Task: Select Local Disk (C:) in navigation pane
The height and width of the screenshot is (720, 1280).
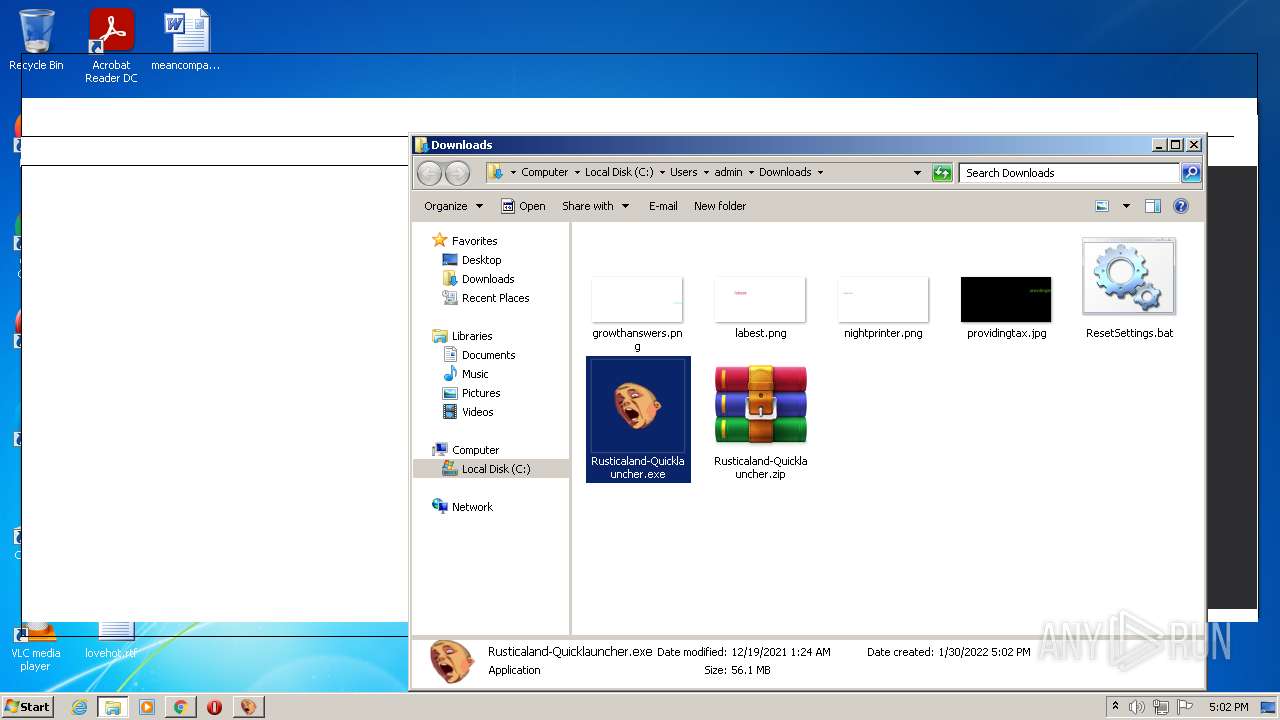Action: point(496,469)
